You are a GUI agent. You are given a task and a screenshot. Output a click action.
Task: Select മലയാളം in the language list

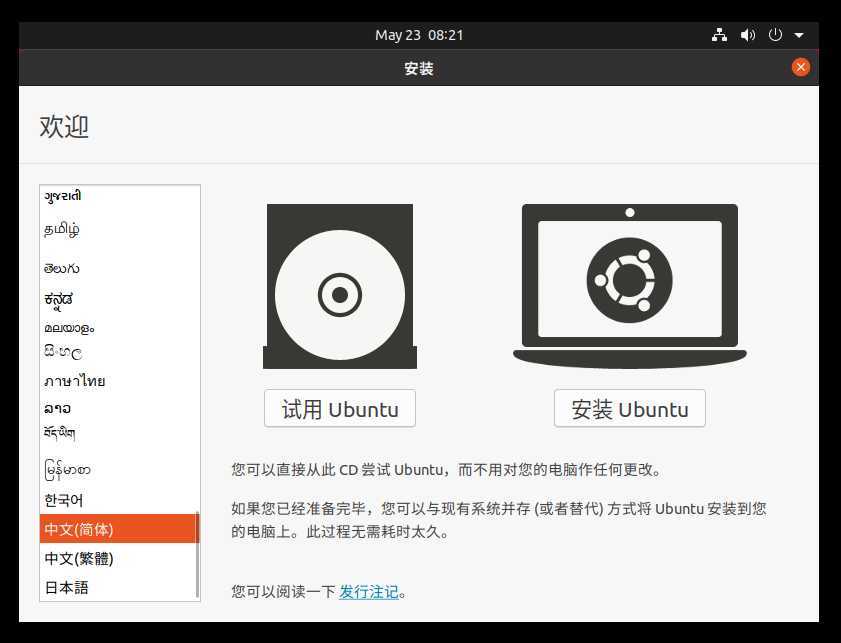click(119, 327)
